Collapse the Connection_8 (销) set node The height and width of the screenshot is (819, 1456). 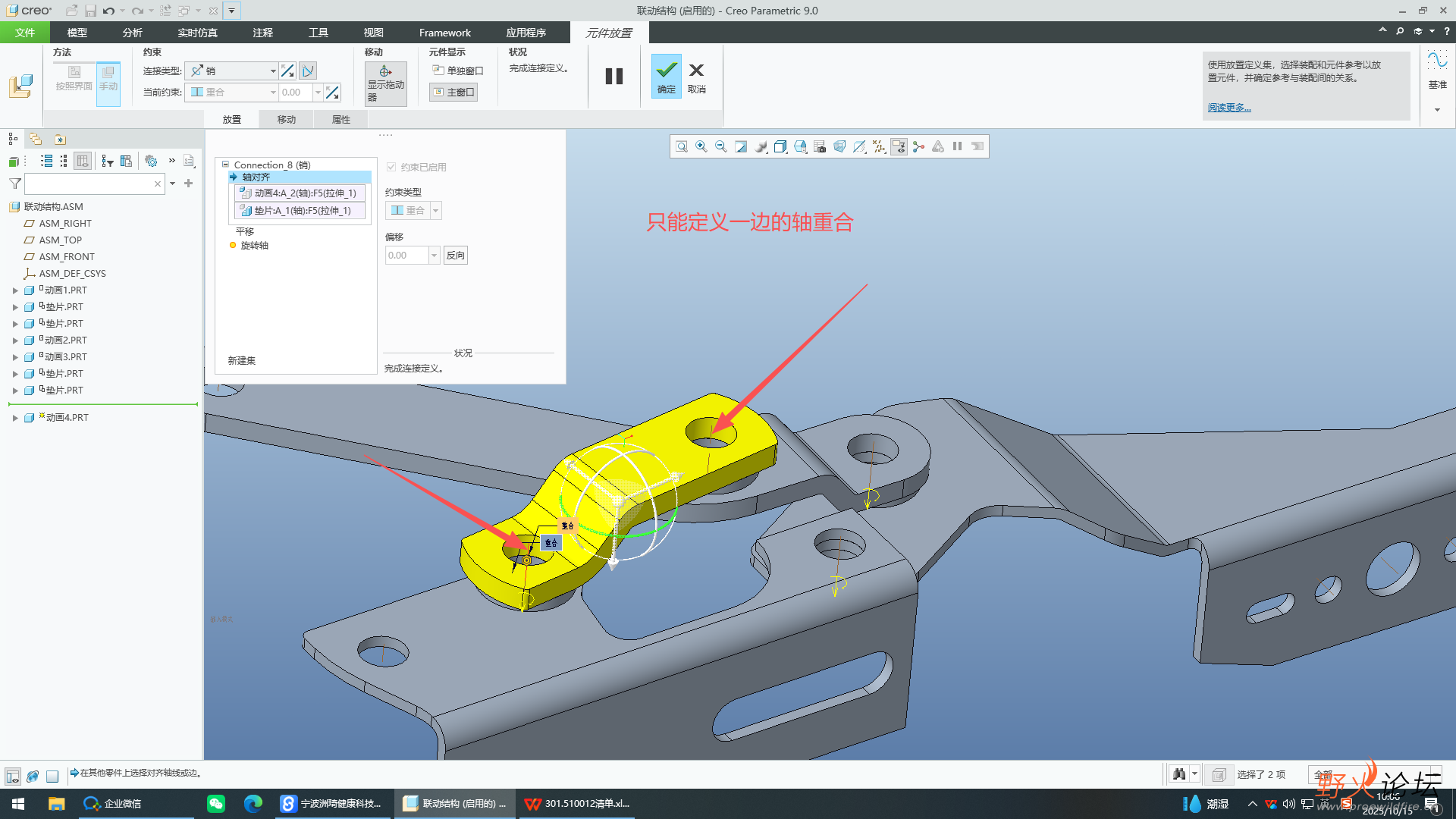225,165
